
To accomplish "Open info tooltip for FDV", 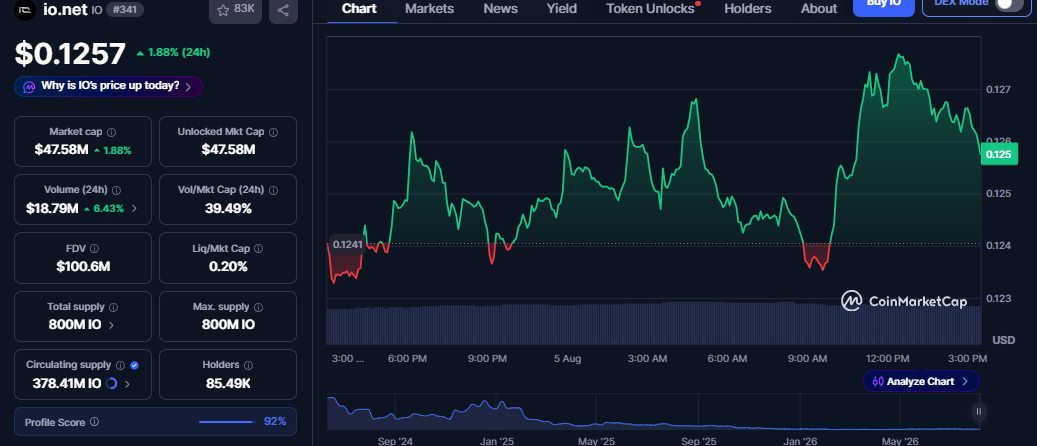I will click(x=94, y=249).
